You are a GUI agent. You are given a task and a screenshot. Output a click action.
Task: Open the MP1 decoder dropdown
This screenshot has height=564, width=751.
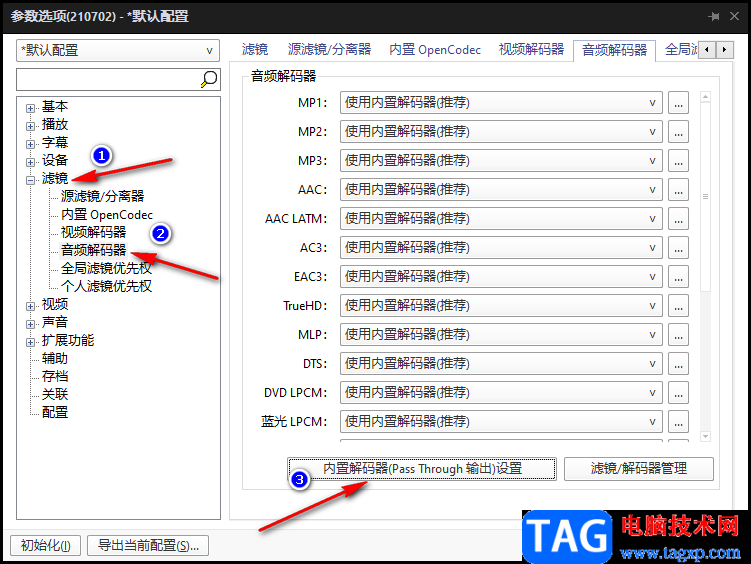click(x=501, y=103)
